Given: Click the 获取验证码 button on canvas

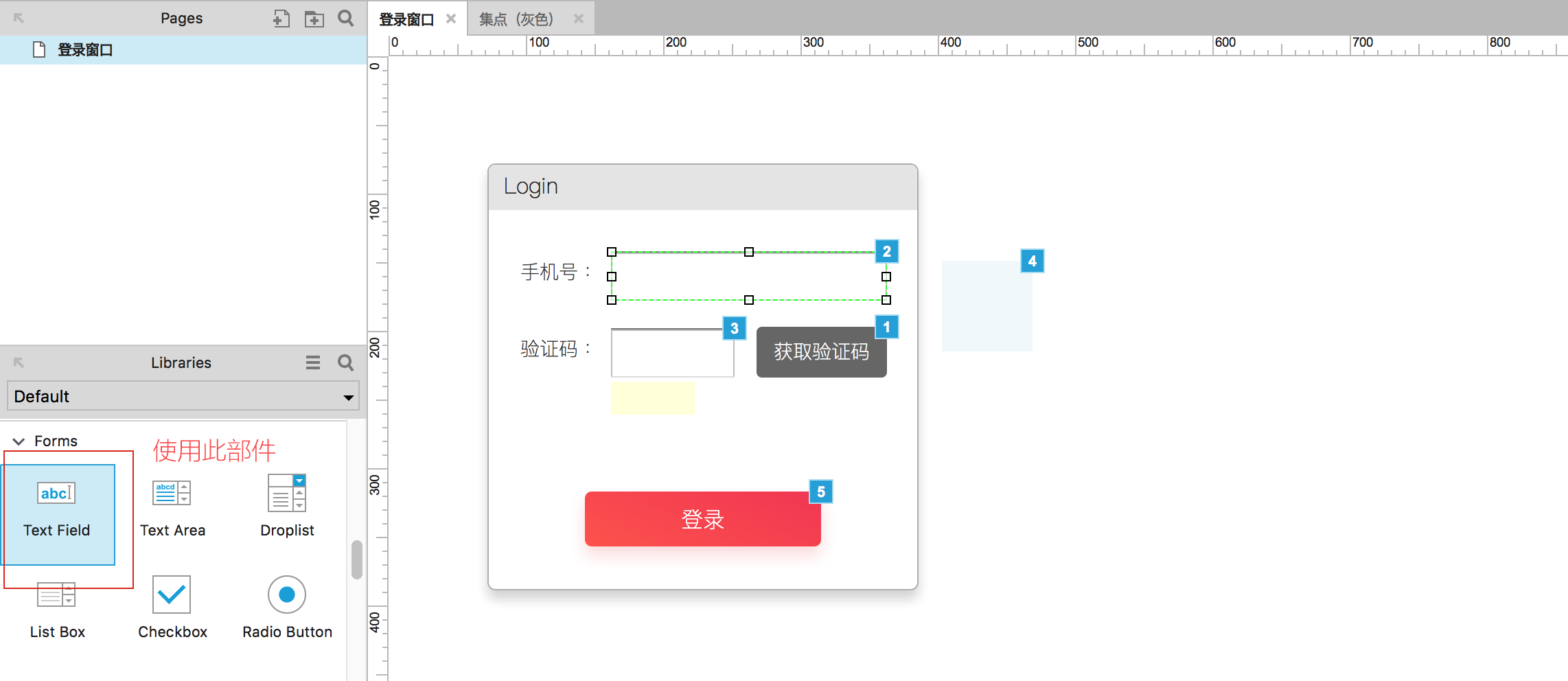Looking at the screenshot, I should point(821,351).
